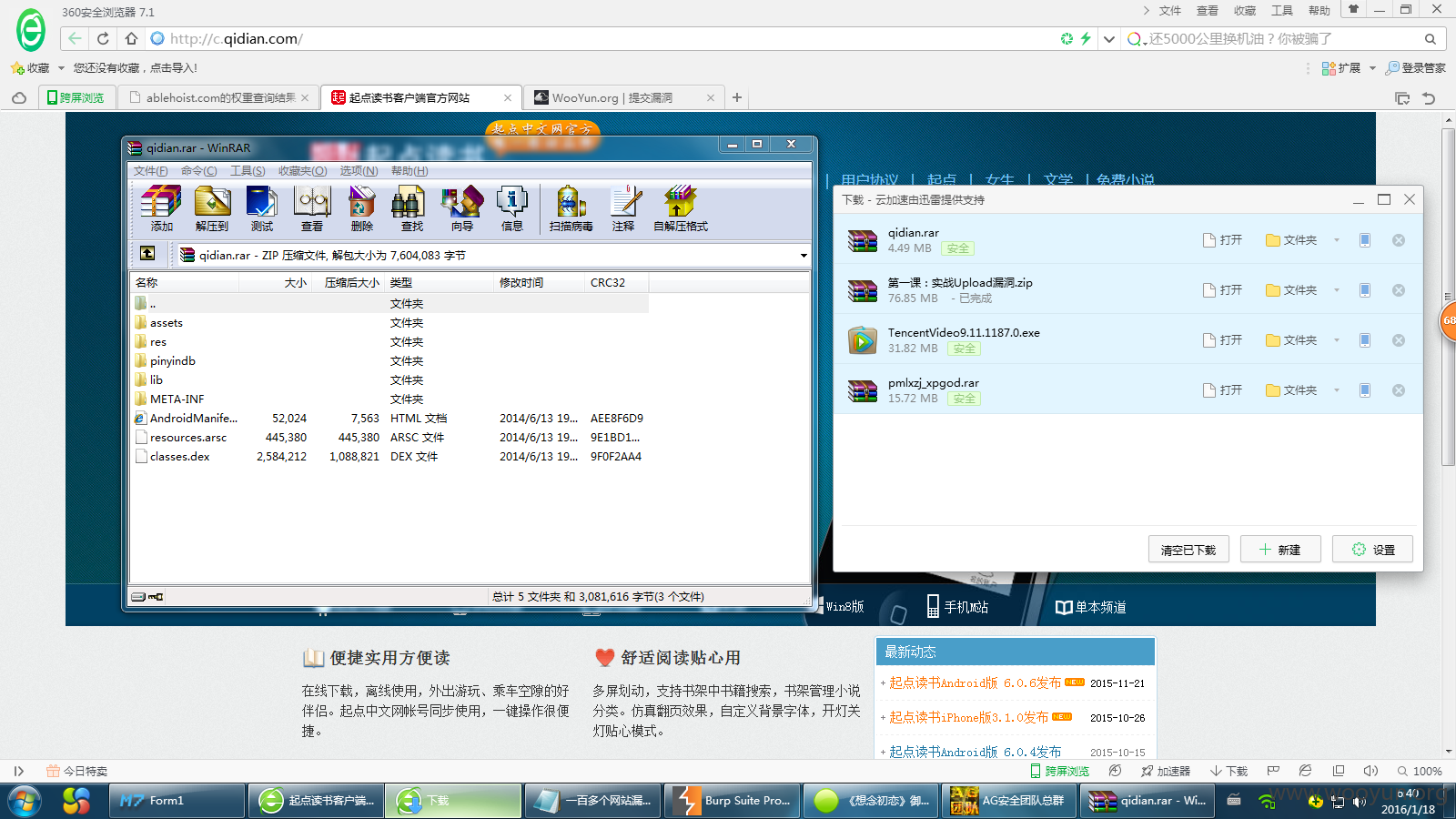Click the Find (查找) binoculars icon
Viewport: 1456px width, 819px height.
[x=412, y=208]
